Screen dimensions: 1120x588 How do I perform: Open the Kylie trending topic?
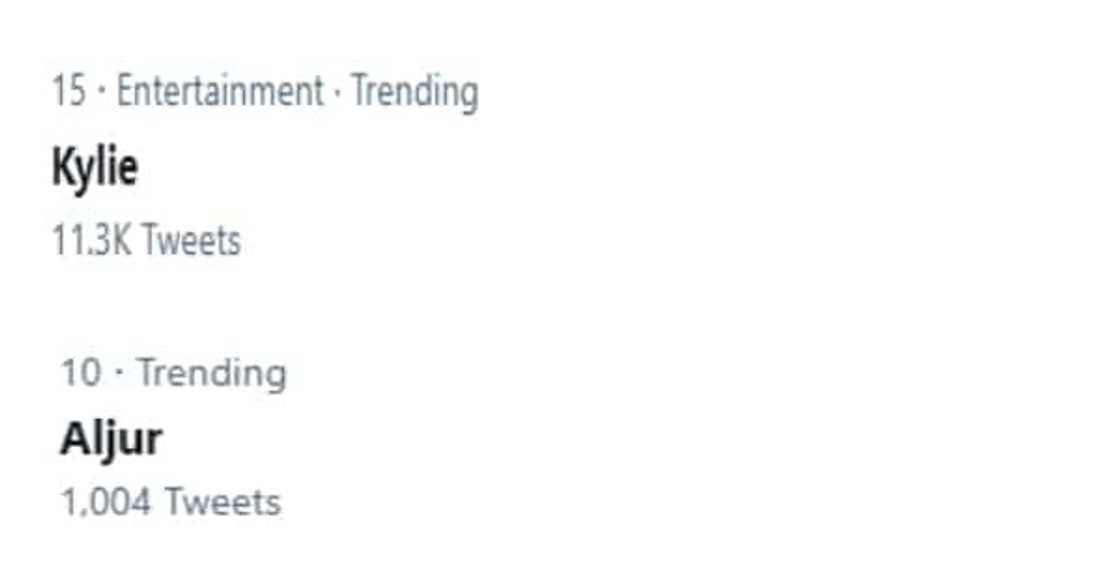coord(95,167)
